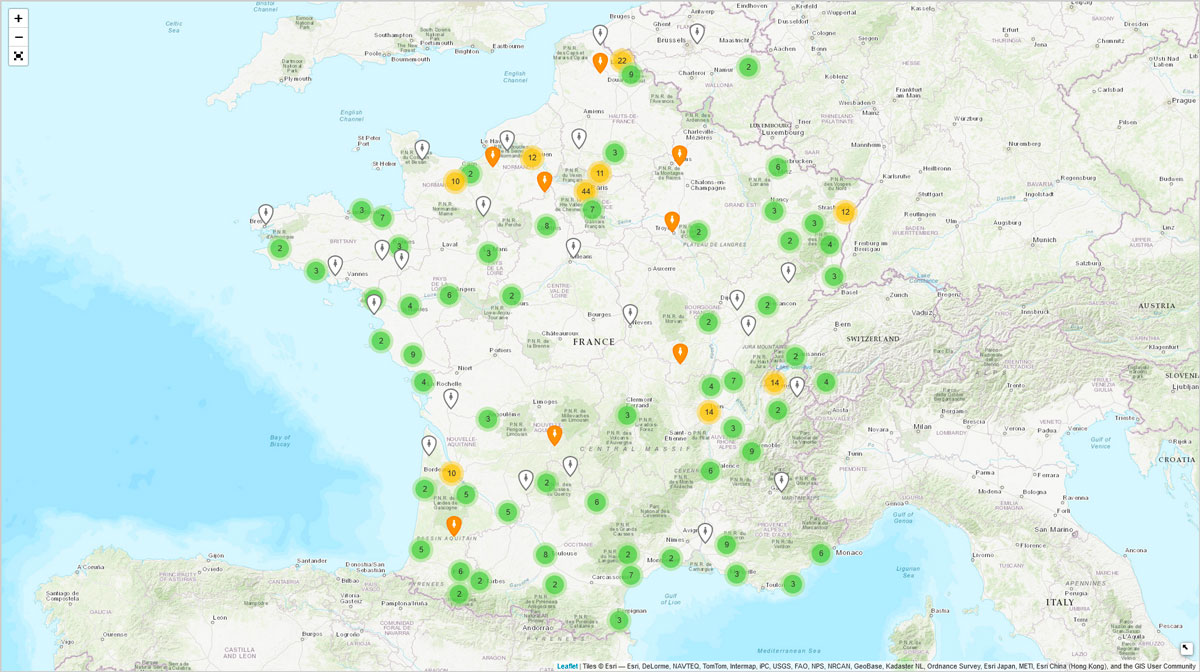1200x672 pixels.
Task: Select the white marker near Brussels
Action: tap(697, 33)
